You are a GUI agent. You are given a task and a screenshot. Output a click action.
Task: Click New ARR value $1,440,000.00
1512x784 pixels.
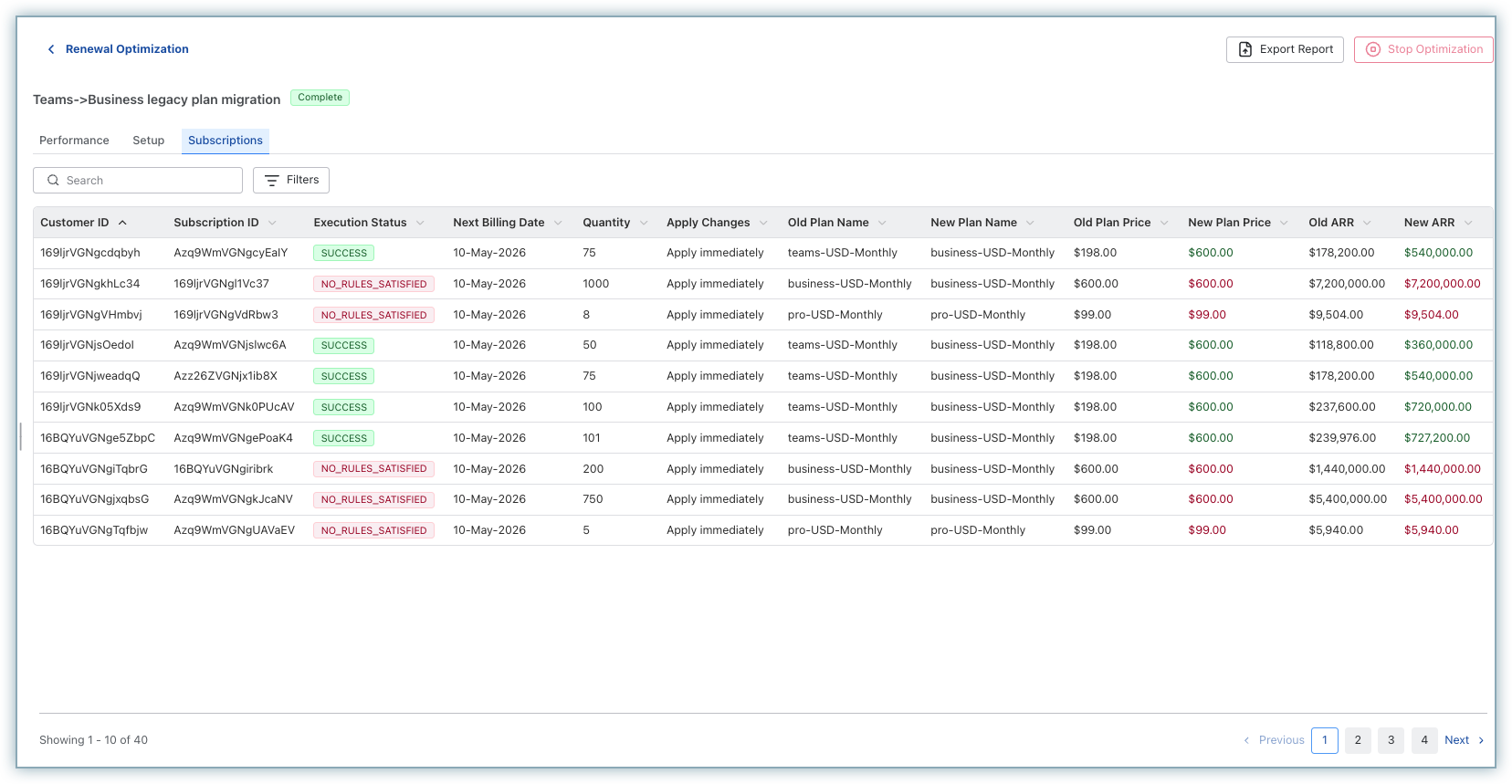pos(1443,469)
